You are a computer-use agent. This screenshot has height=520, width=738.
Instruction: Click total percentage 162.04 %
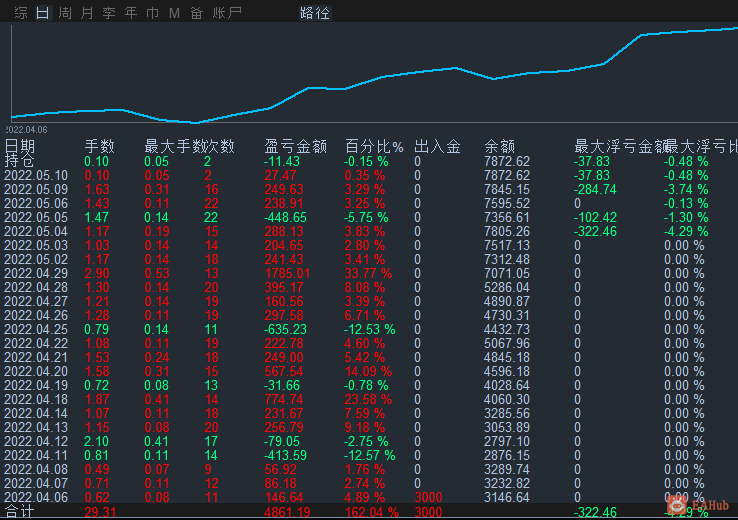point(372,512)
